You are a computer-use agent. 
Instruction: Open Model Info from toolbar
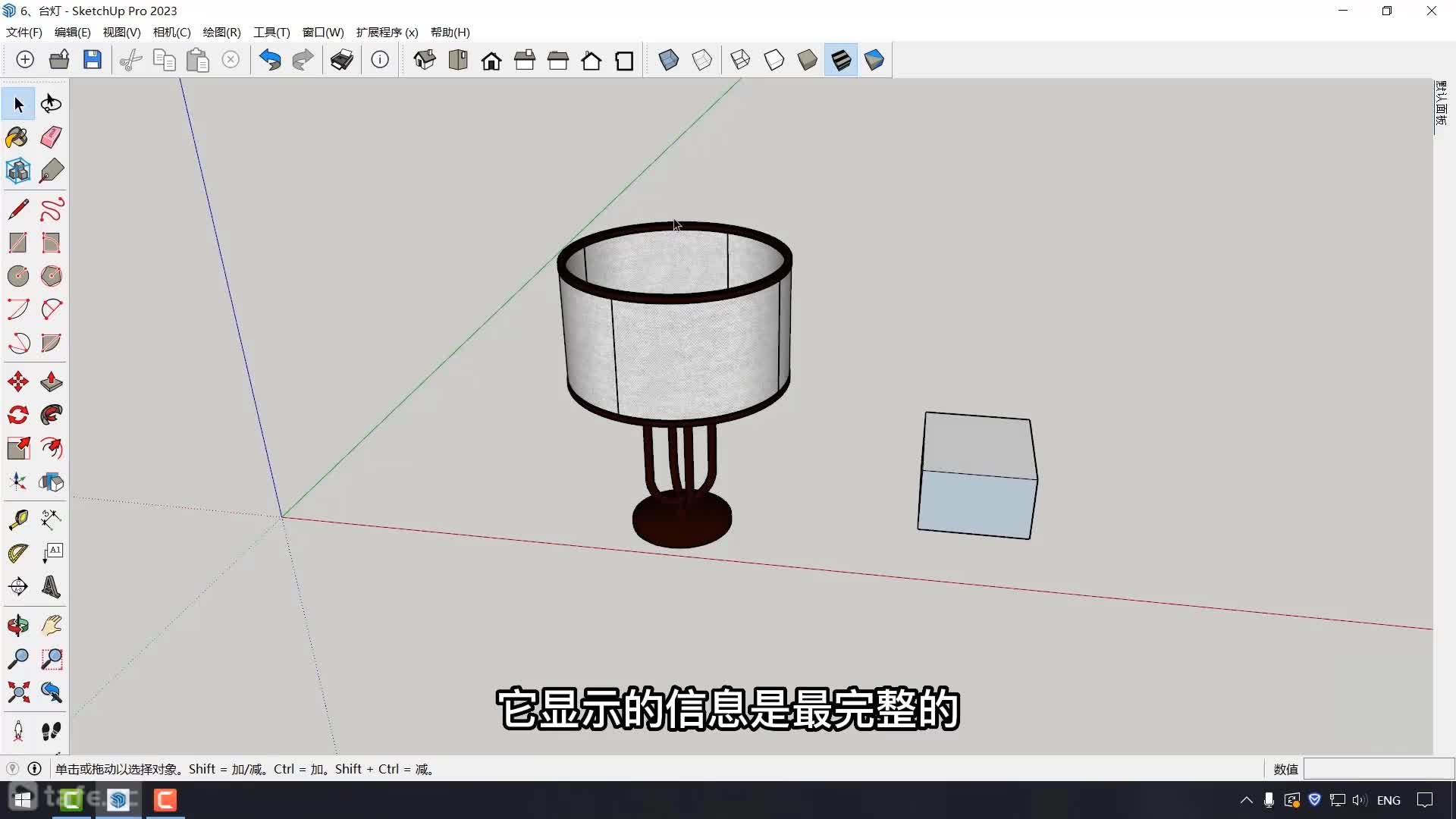[380, 60]
